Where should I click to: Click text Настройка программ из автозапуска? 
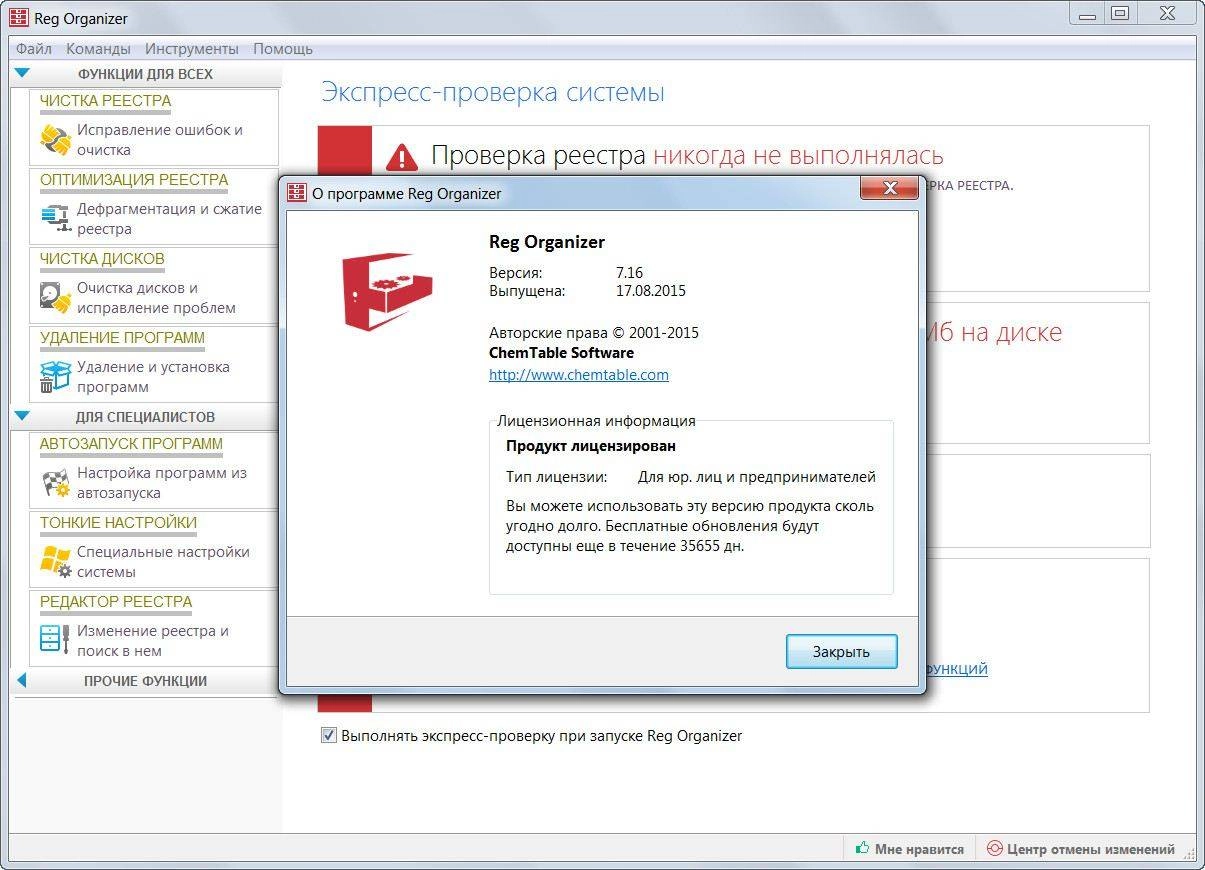tap(162, 483)
